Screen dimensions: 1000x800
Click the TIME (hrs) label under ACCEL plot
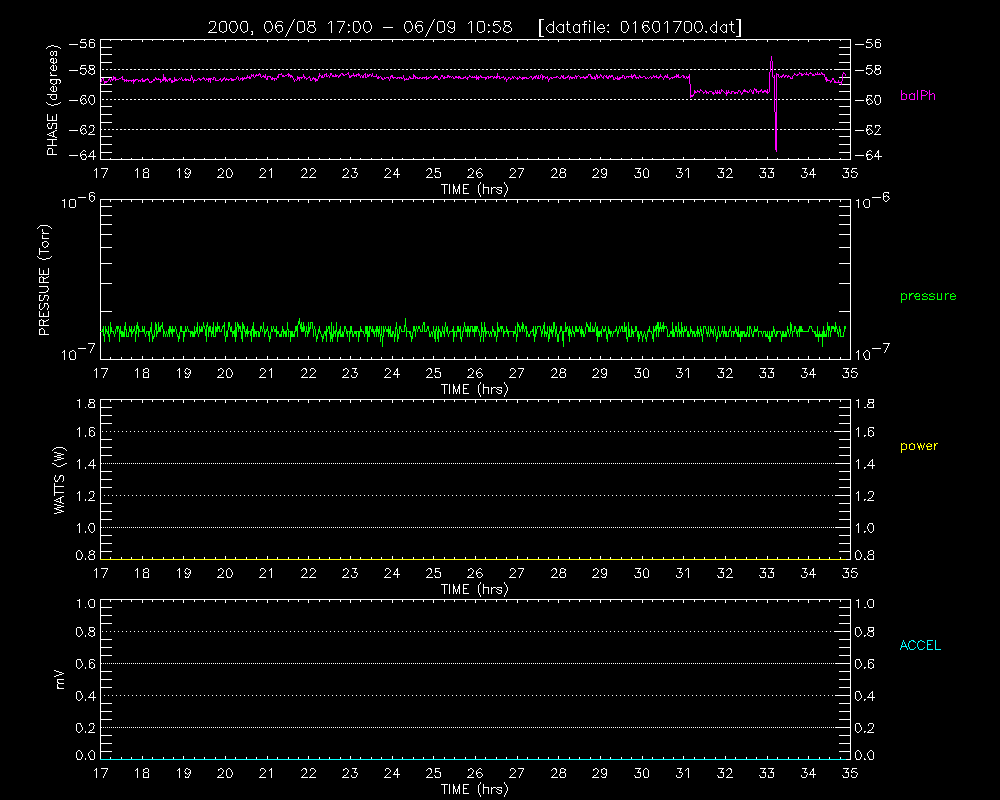[474, 789]
